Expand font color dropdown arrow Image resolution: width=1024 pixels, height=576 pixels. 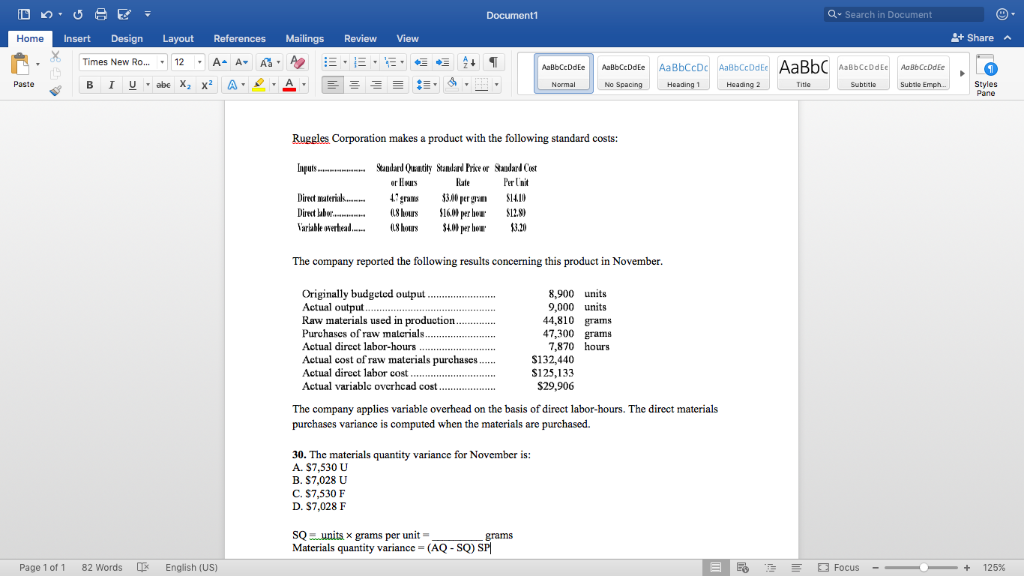(304, 85)
